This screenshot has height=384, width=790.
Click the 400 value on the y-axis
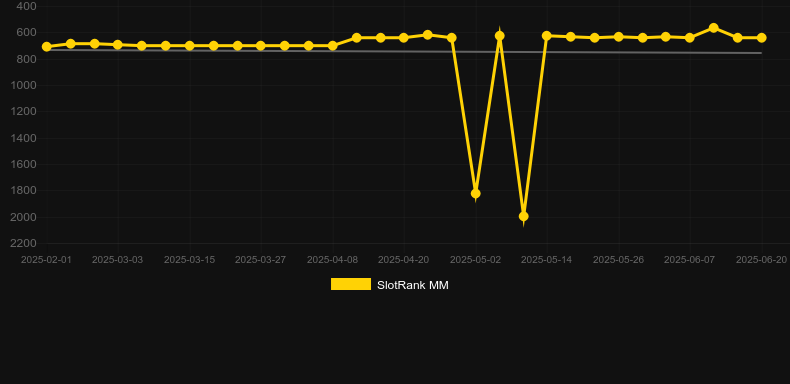coord(26,7)
